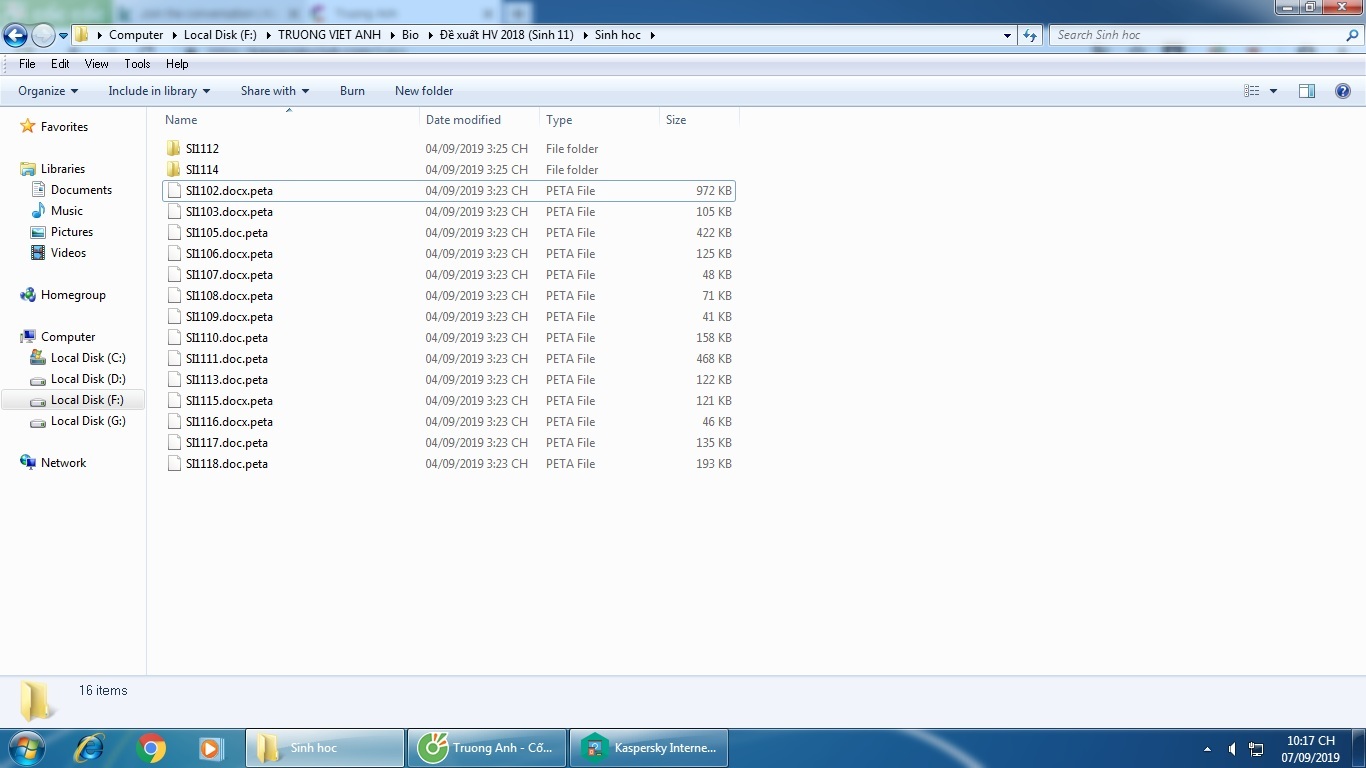Open the Help menu
This screenshot has width=1366, height=768.
point(177,64)
